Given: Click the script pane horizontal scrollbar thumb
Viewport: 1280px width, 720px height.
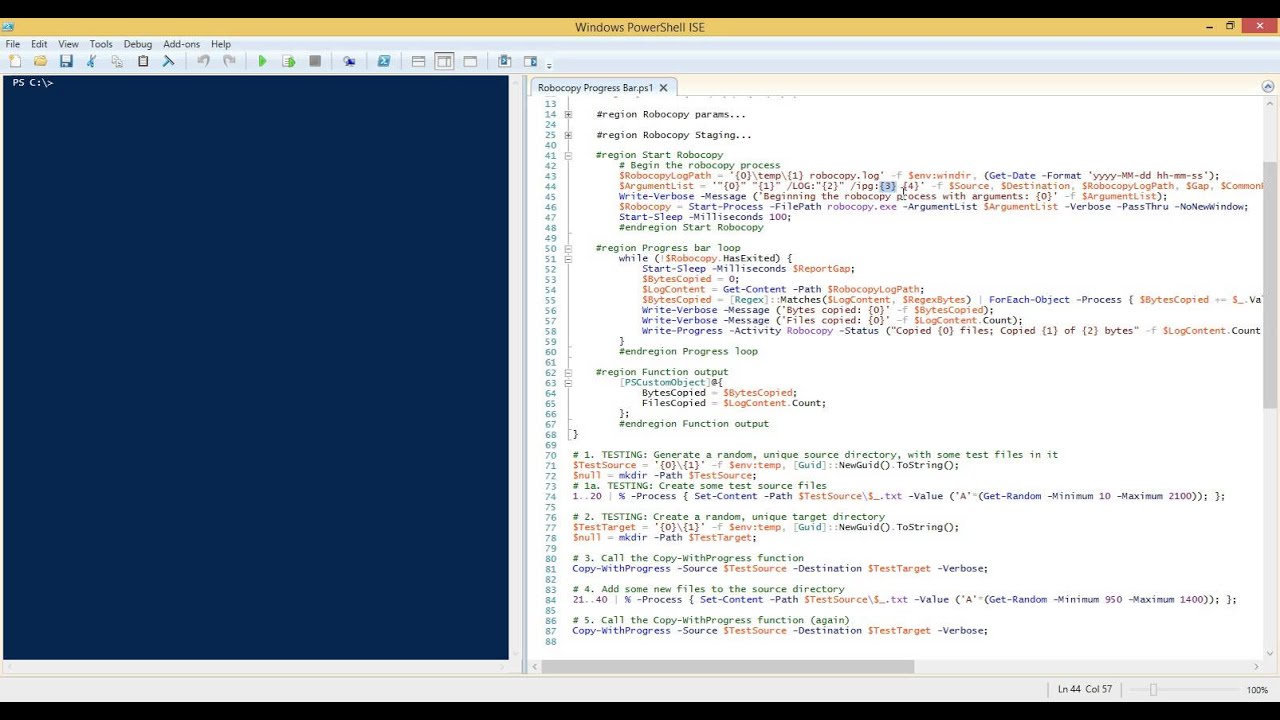Looking at the screenshot, I should [x=728, y=666].
